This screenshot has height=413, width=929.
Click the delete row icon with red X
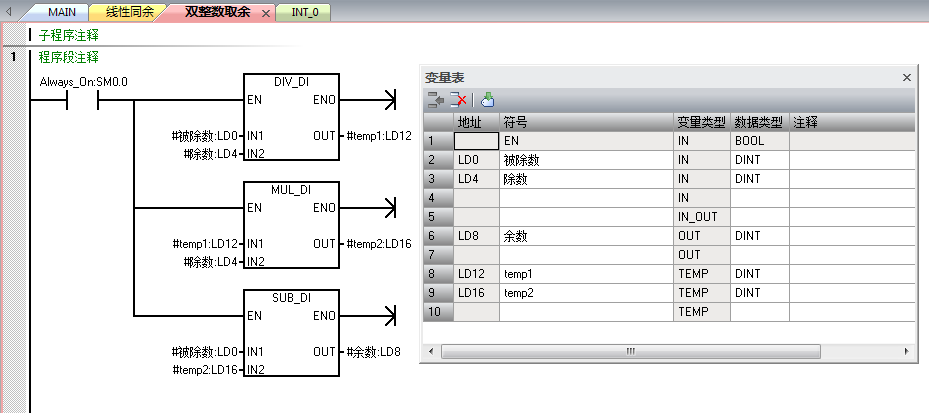pyautogui.click(x=459, y=100)
